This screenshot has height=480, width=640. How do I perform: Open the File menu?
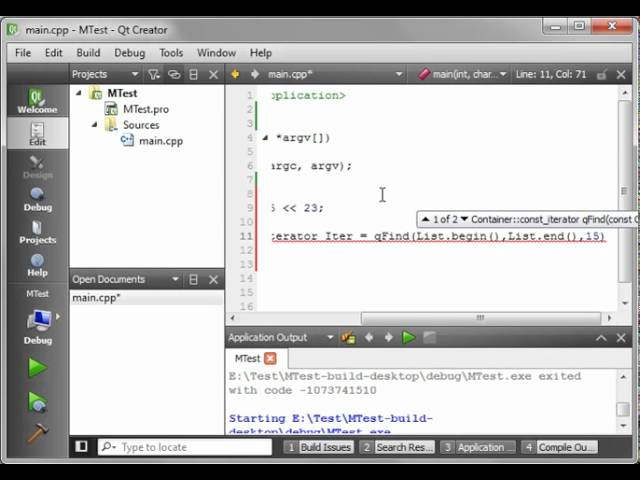click(23, 53)
